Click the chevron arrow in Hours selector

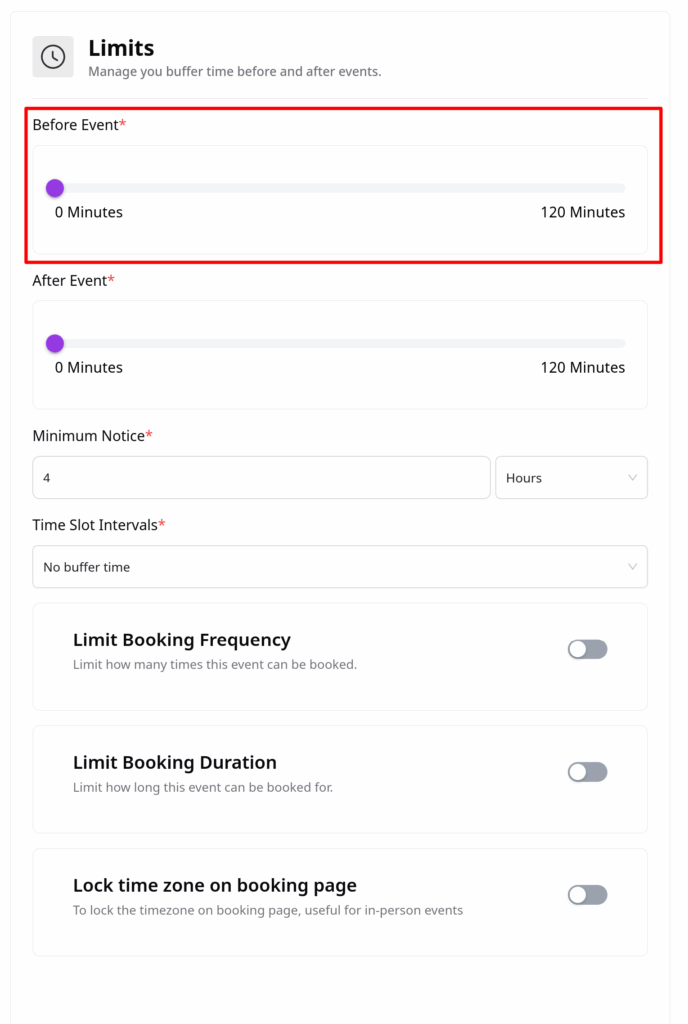[x=632, y=478]
